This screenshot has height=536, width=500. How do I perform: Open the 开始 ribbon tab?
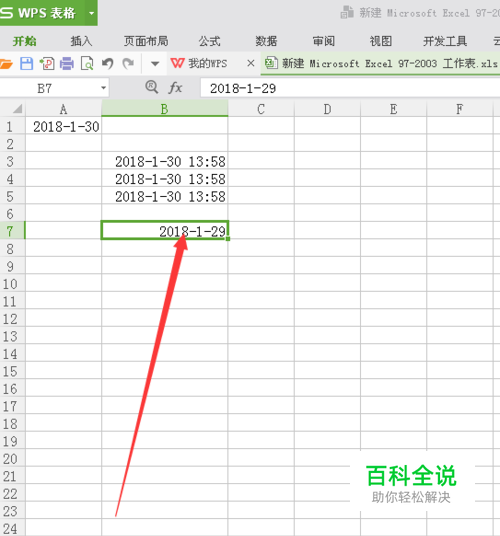pos(24,41)
